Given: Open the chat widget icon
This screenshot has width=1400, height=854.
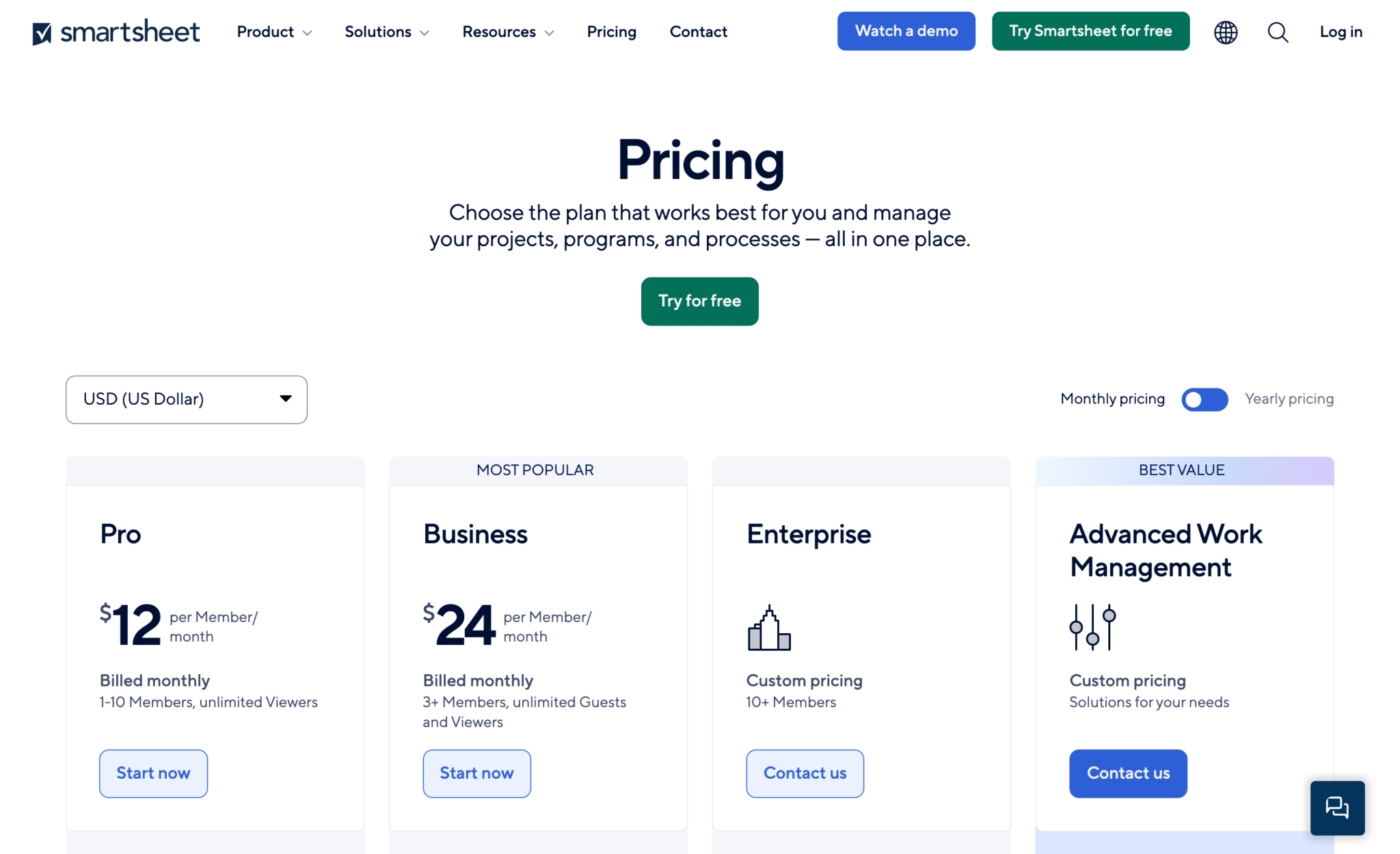Looking at the screenshot, I should coord(1337,808).
